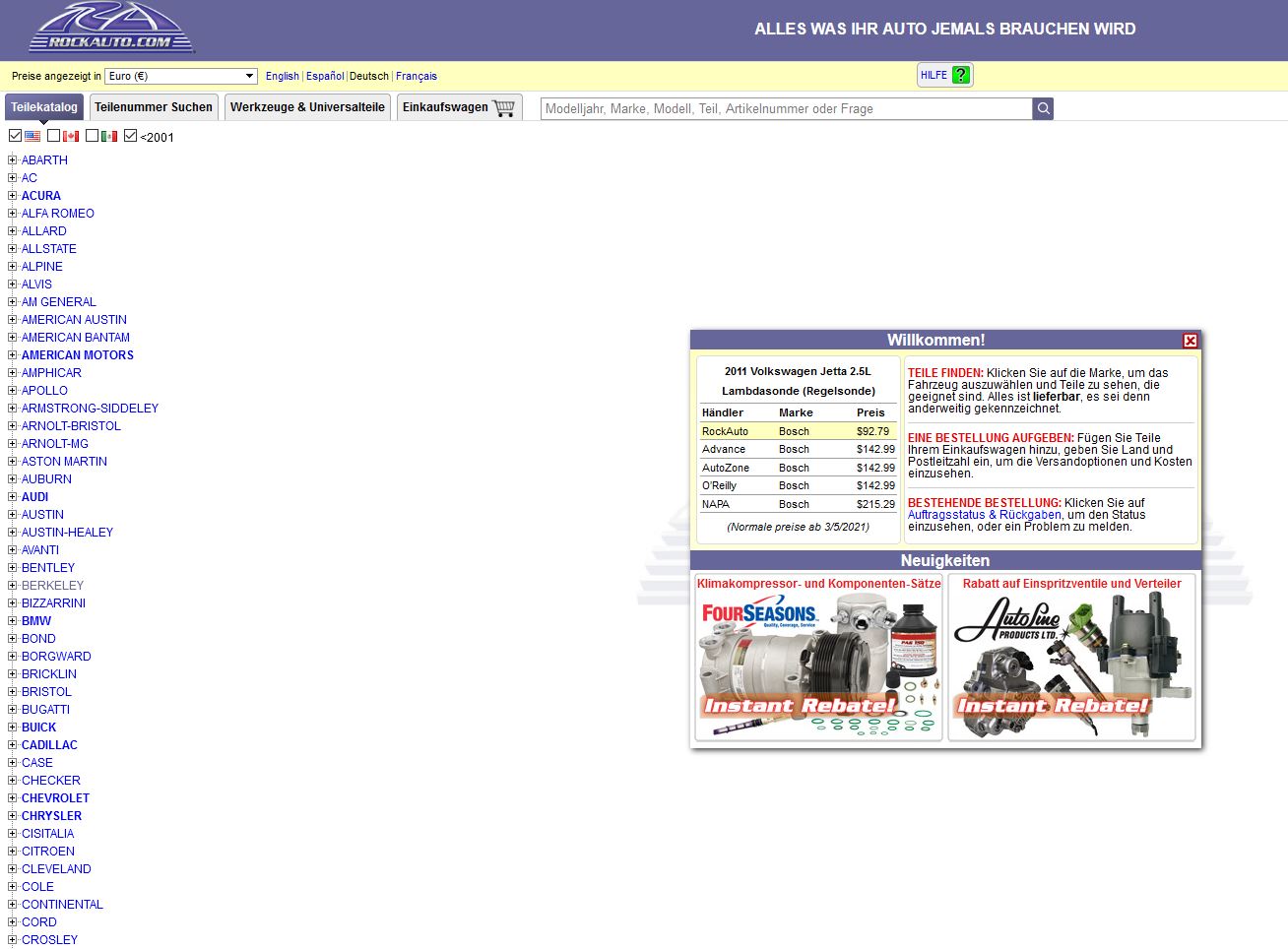Click into the parts search field
Image resolution: width=1288 pixels, height=949 pixels.
coord(787,108)
